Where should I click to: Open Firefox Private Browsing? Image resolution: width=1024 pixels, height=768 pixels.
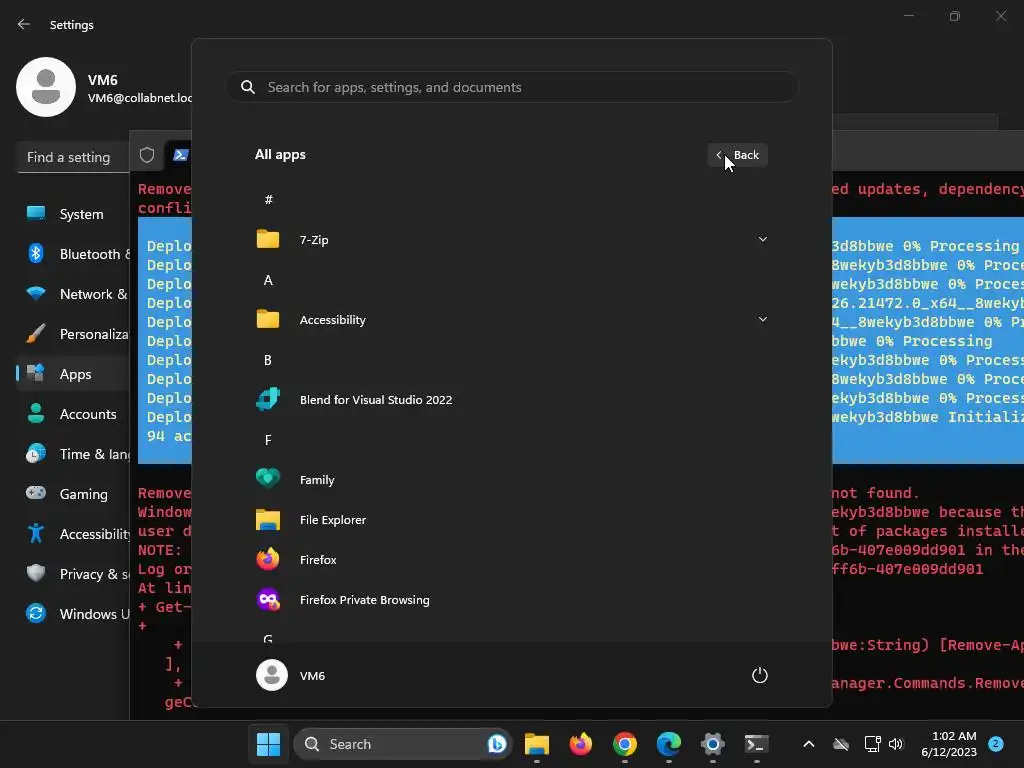[x=511, y=600]
